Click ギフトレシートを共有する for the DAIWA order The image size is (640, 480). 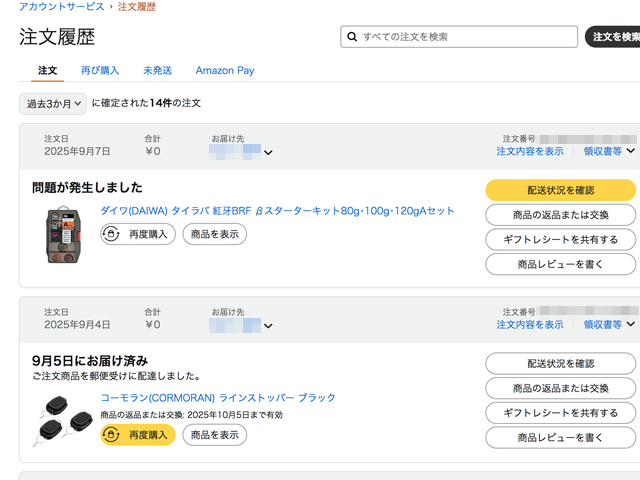(x=560, y=240)
